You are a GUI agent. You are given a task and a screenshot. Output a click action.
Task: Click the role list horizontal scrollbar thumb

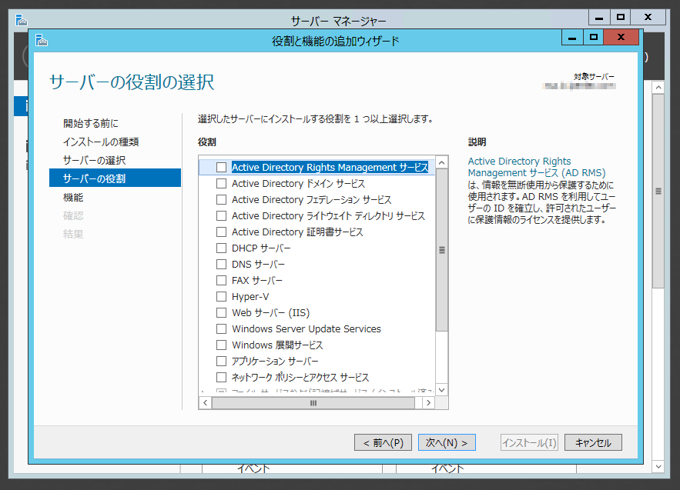pos(313,403)
